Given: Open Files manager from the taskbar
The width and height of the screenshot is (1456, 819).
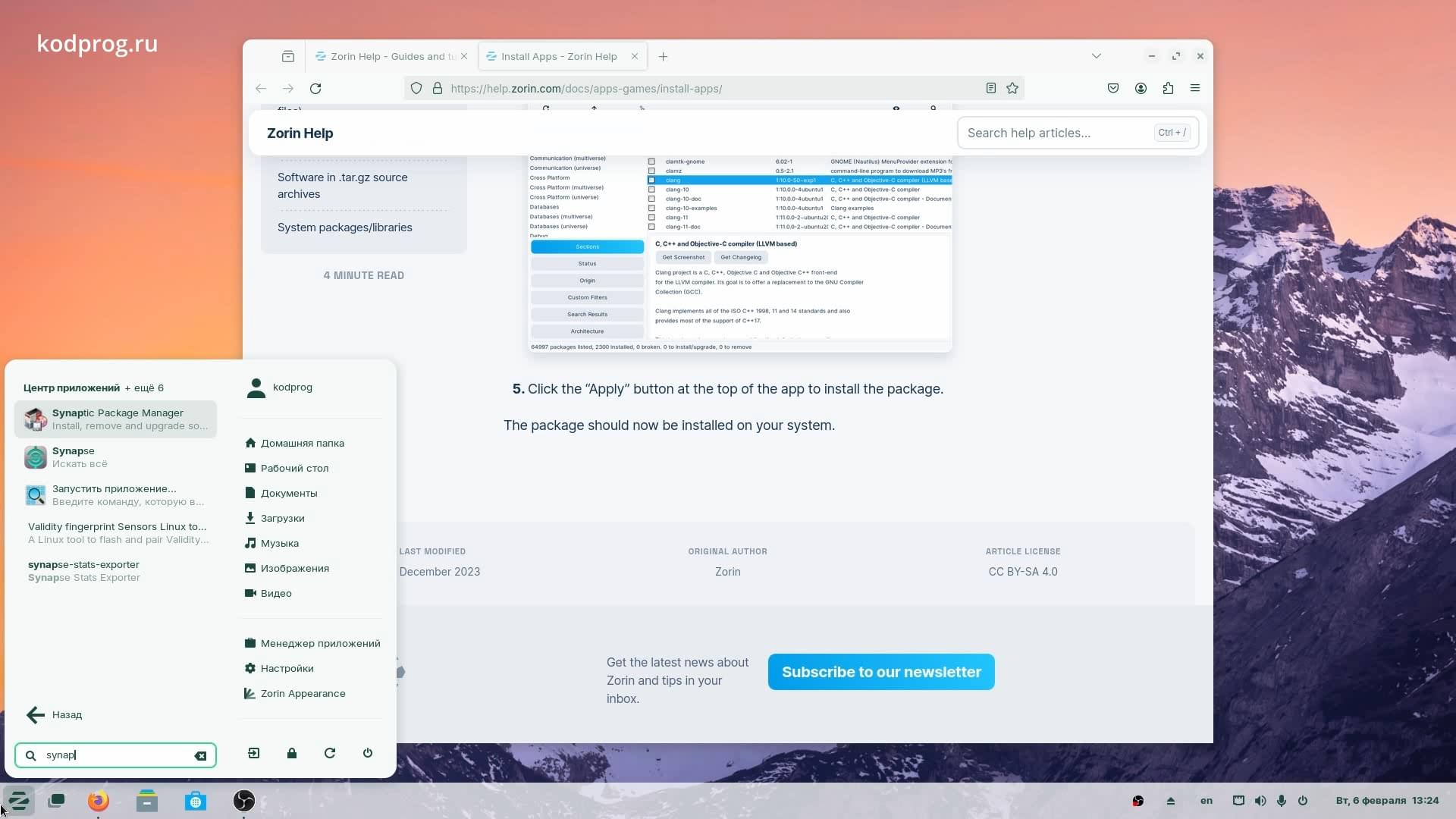Looking at the screenshot, I should pyautogui.click(x=147, y=801).
